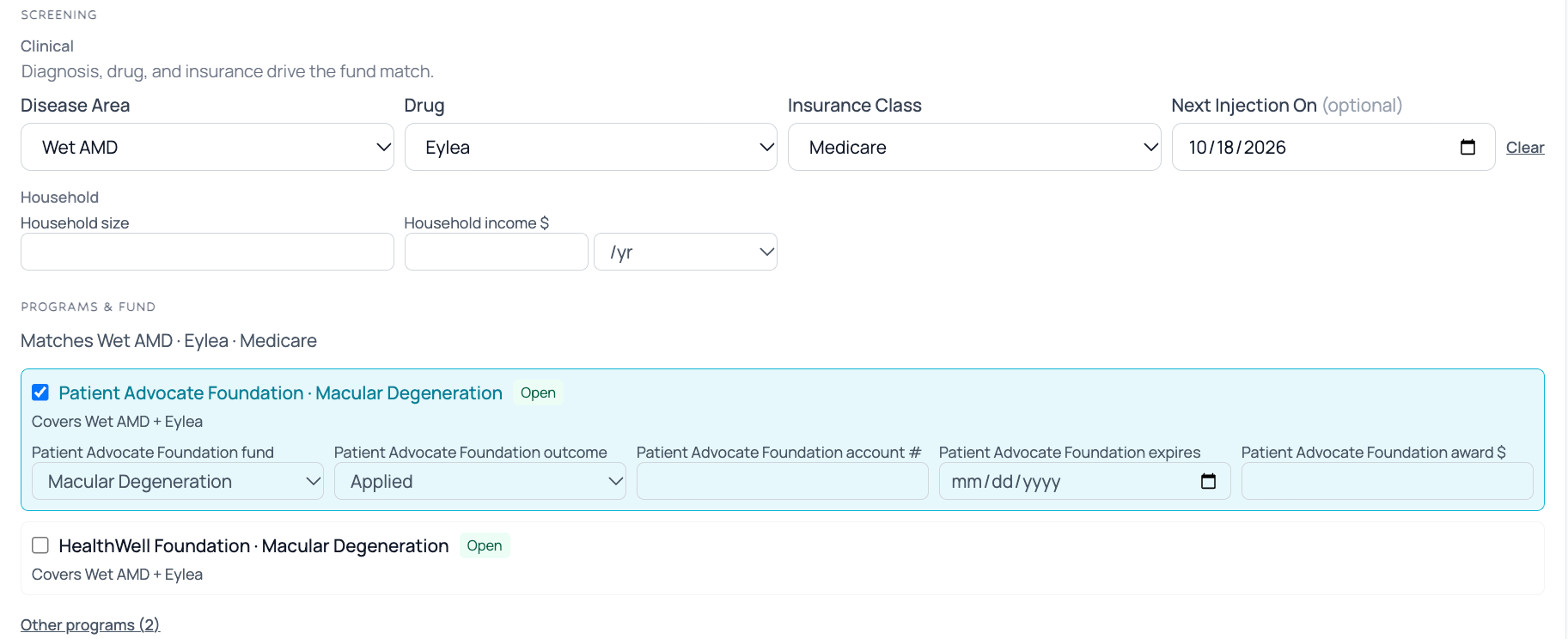Viewport: 1568px width, 639px height.
Task: Click Open status badge on HealthWell Foundation
Action: point(485,545)
